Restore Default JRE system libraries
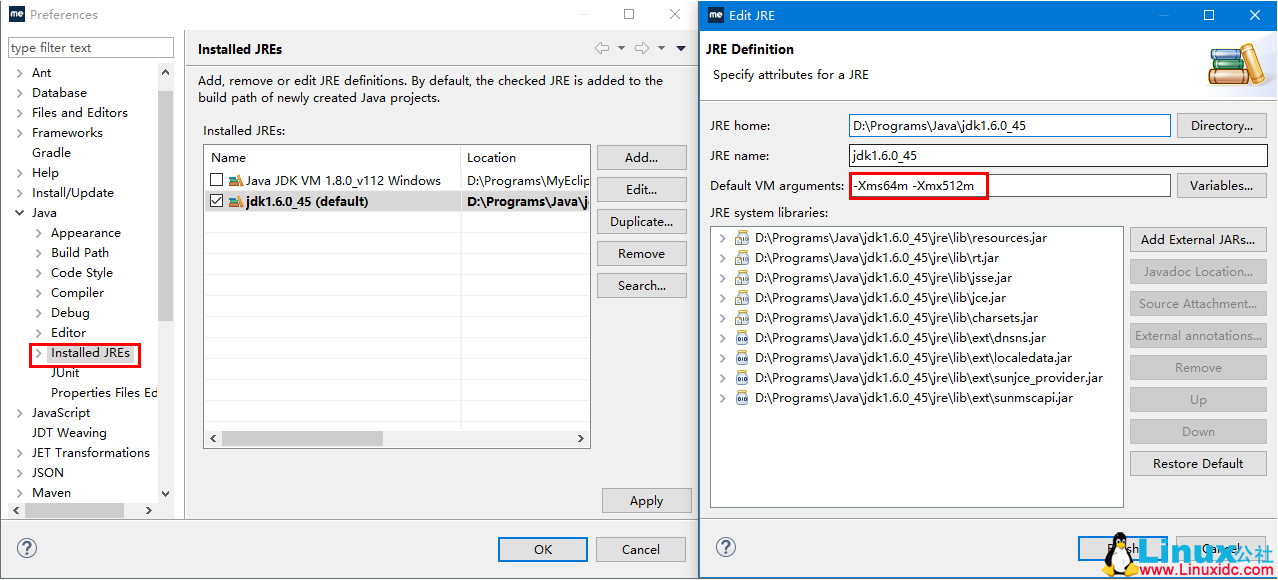Viewport: 1278px width, 580px height. pyautogui.click(x=1197, y=463)
